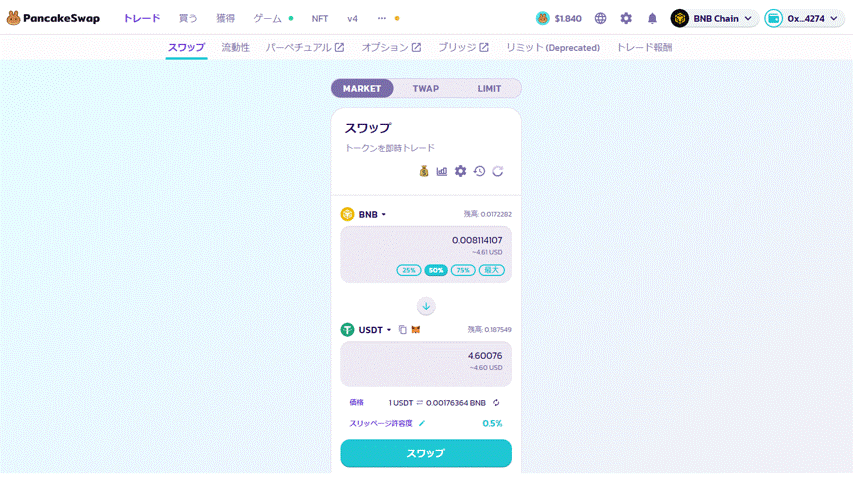Click the price text 1 USDT = 0.00176364 BNB
The image size is (853, 480).
(437, 403)
